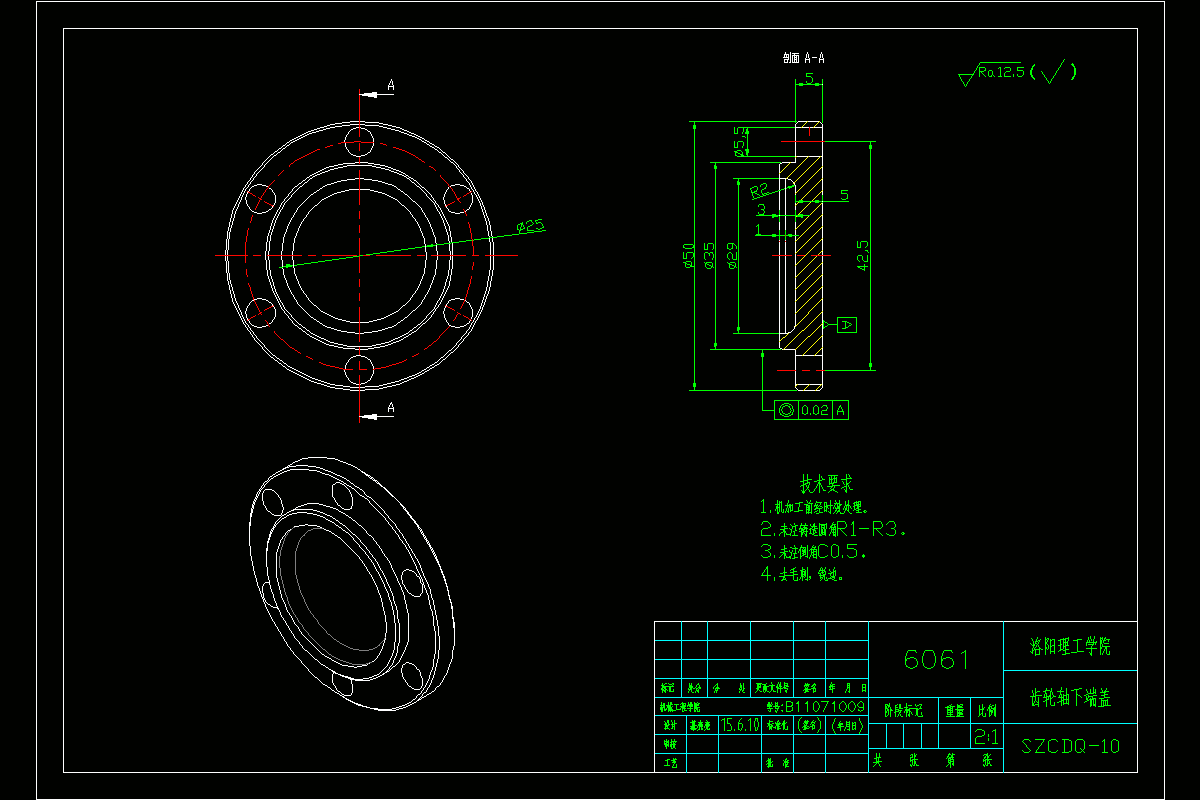Viewport: 1200px width, 800px height.
Task: Select requirement '4.去毛刺，锐边'
Action: [x=802, y=575]
